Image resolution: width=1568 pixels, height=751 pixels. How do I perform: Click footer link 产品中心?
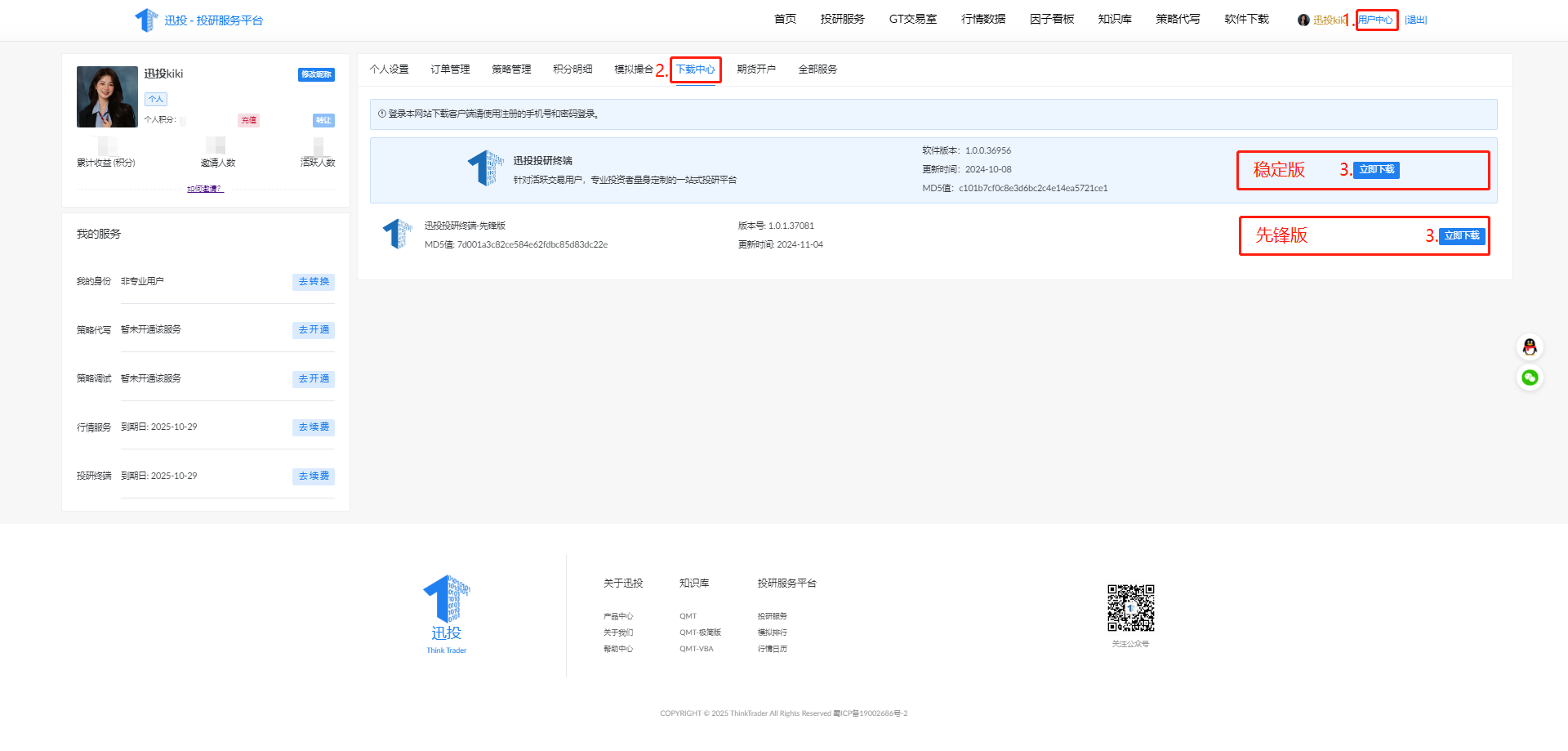618,616
